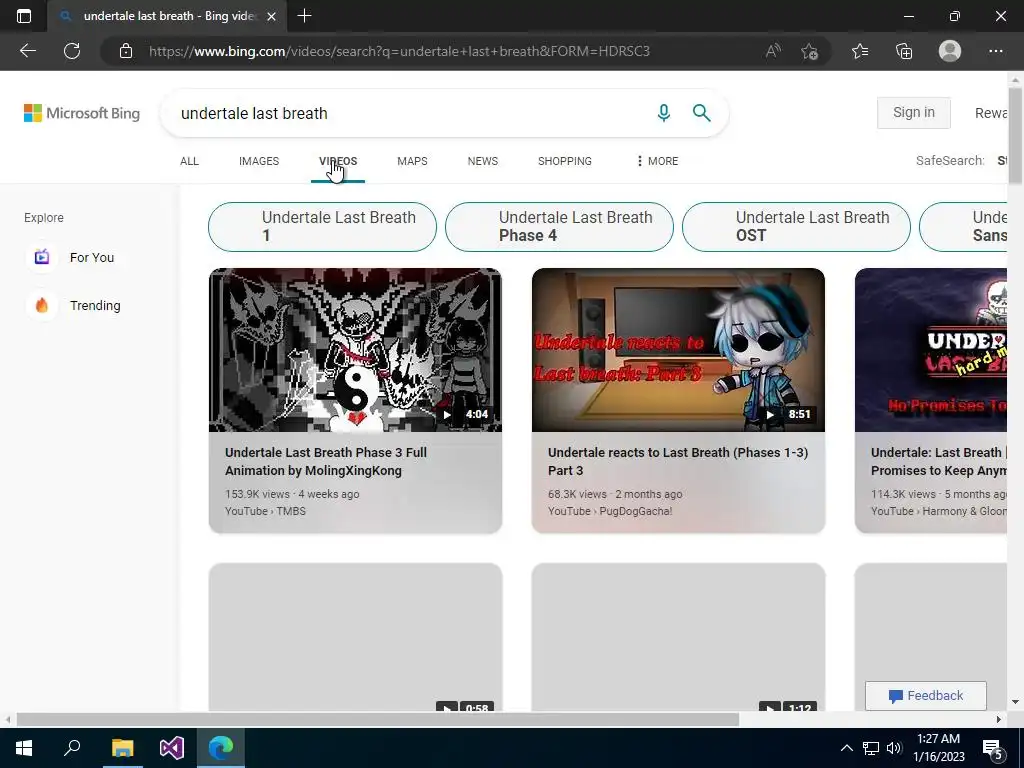Open Undertale reacts Part 3 video thumbnail
Image resolution: width=1024 pixels, height=768 pixels.
click(679, 350)
